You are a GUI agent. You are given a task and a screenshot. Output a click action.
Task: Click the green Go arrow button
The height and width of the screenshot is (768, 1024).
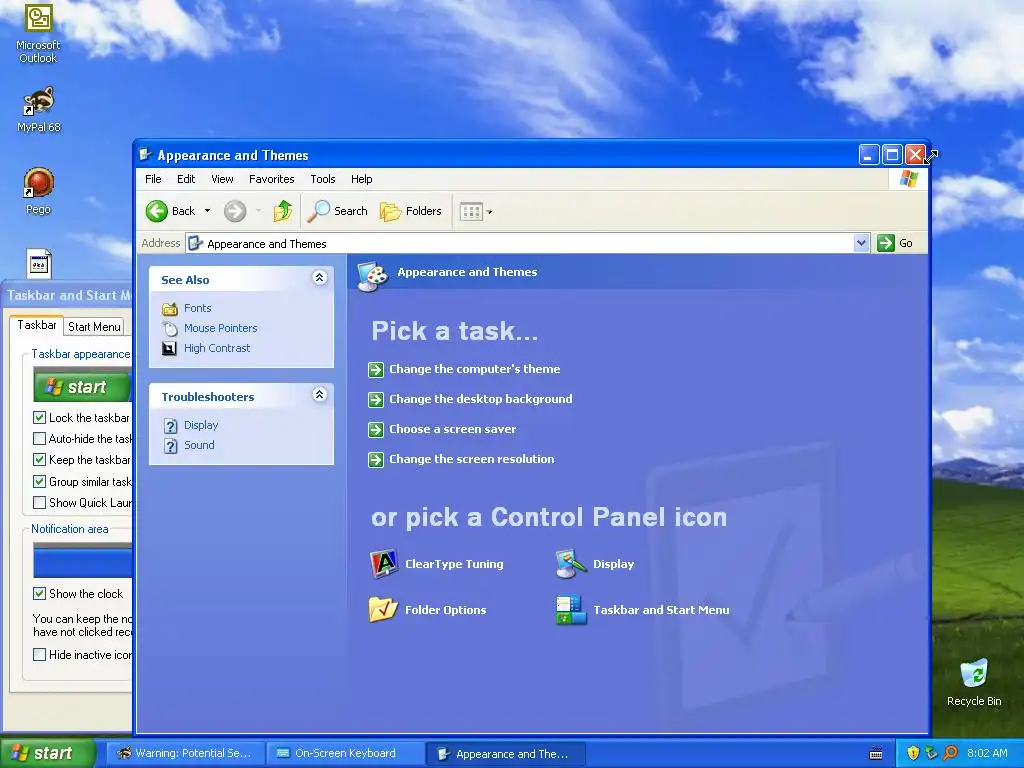(886, 243)
